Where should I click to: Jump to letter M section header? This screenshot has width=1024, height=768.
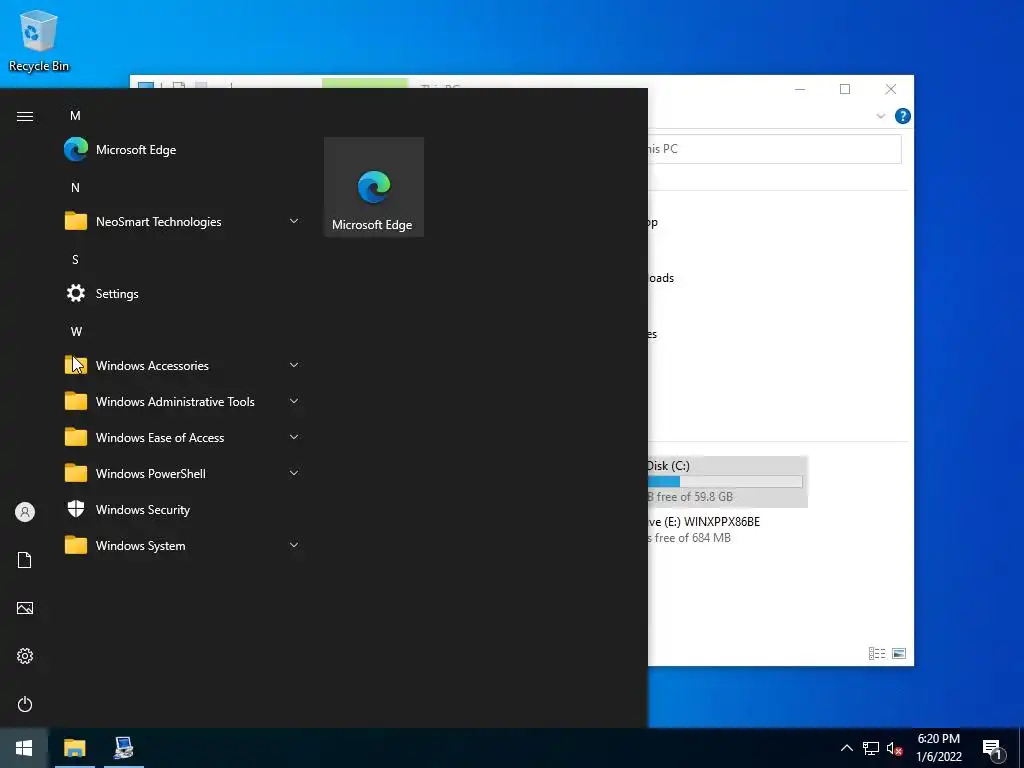coord(75,116)
